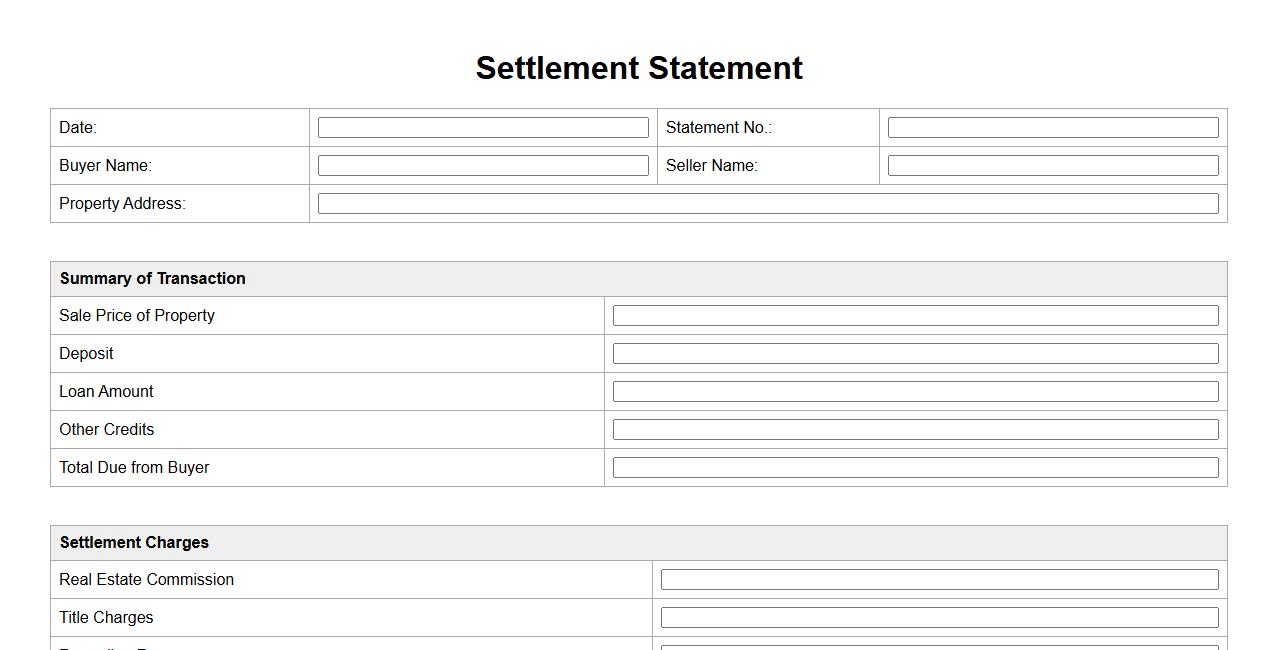This screenshot has height=650, width=1278.
Task: Click the Sale Price of Property label
Action: pos(137,316)
